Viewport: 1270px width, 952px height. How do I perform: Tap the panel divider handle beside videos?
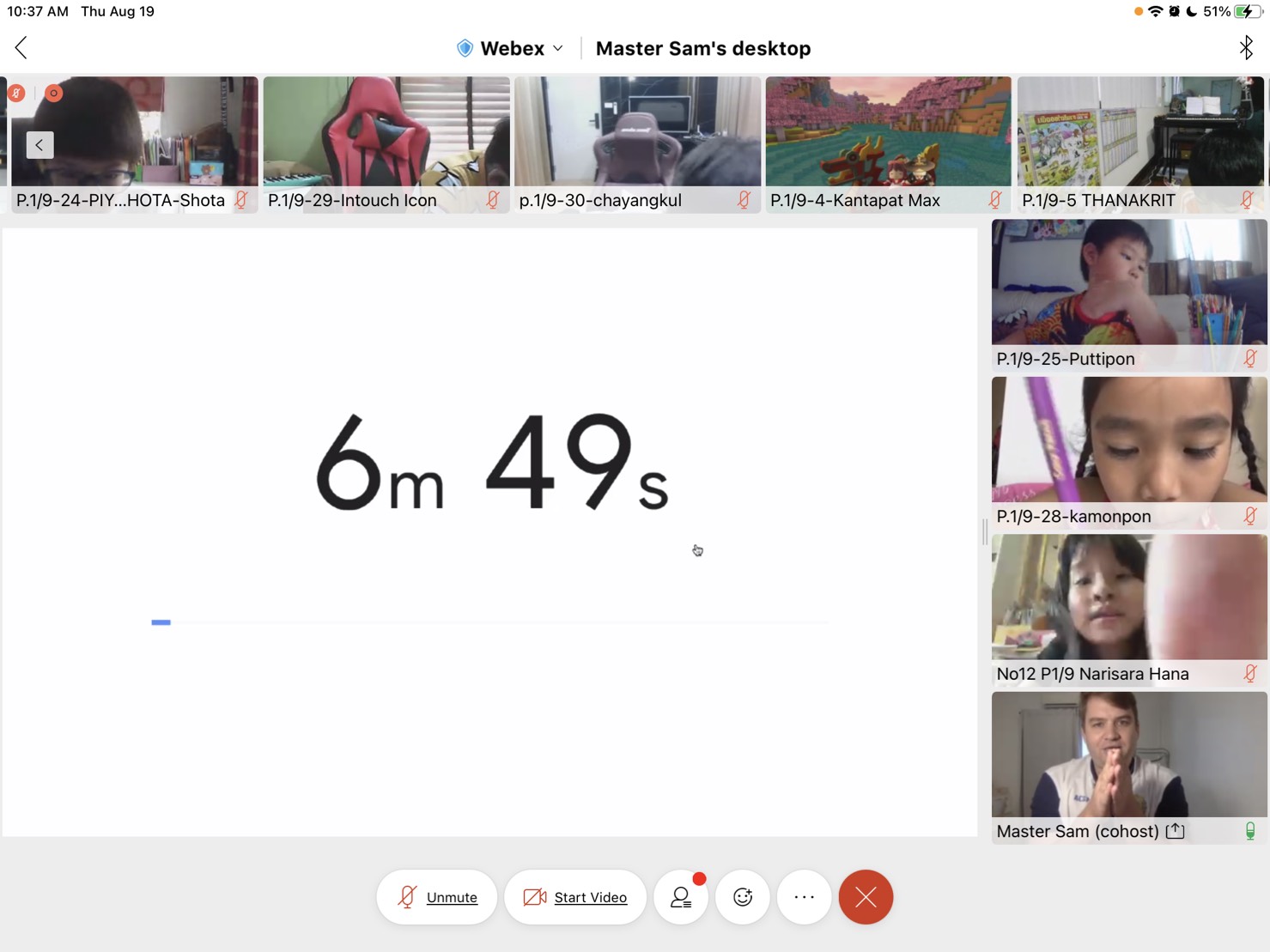click(985, 532)
